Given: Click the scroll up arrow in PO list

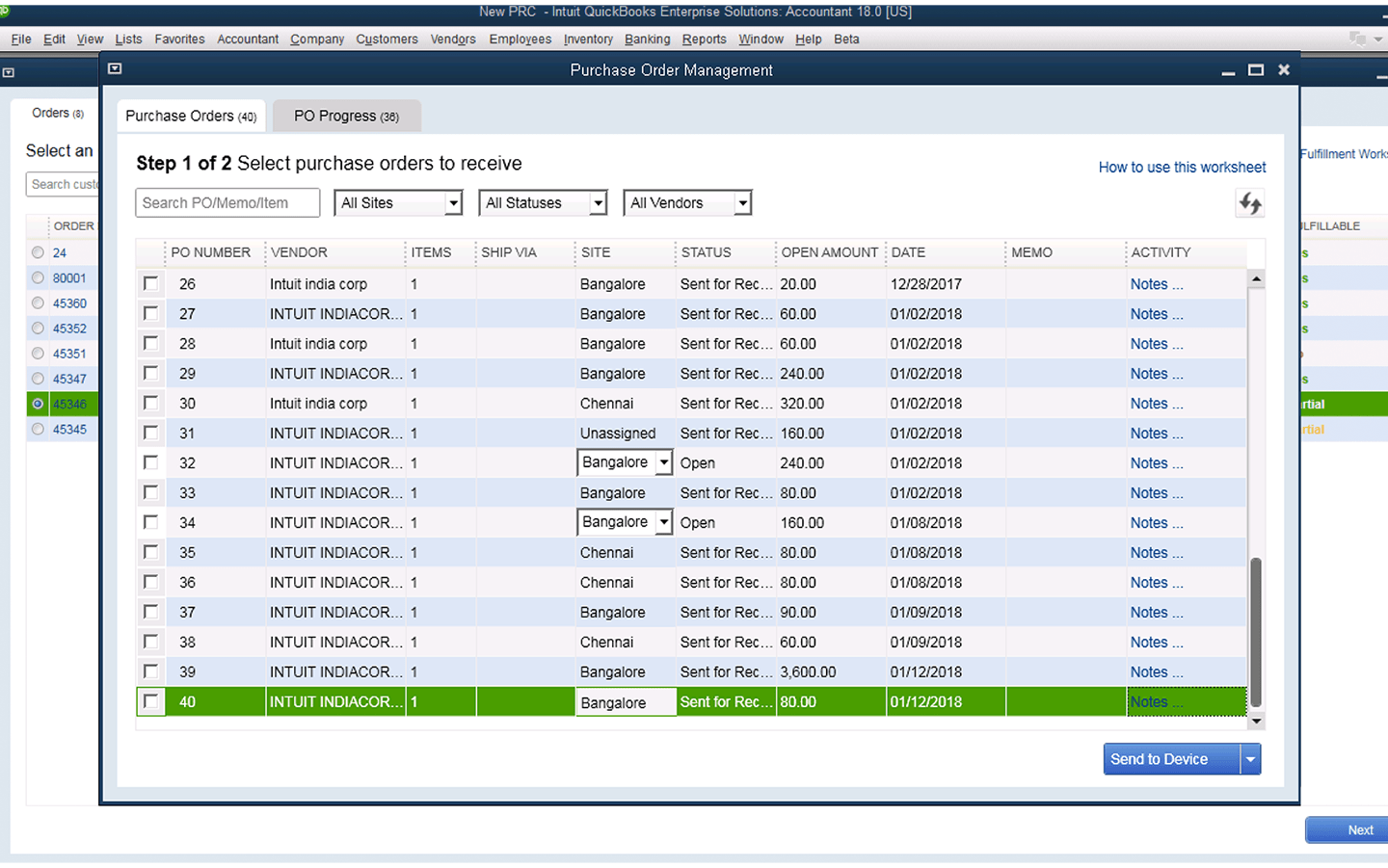Looking at the screenshot, I should [x=1255, y=279].
